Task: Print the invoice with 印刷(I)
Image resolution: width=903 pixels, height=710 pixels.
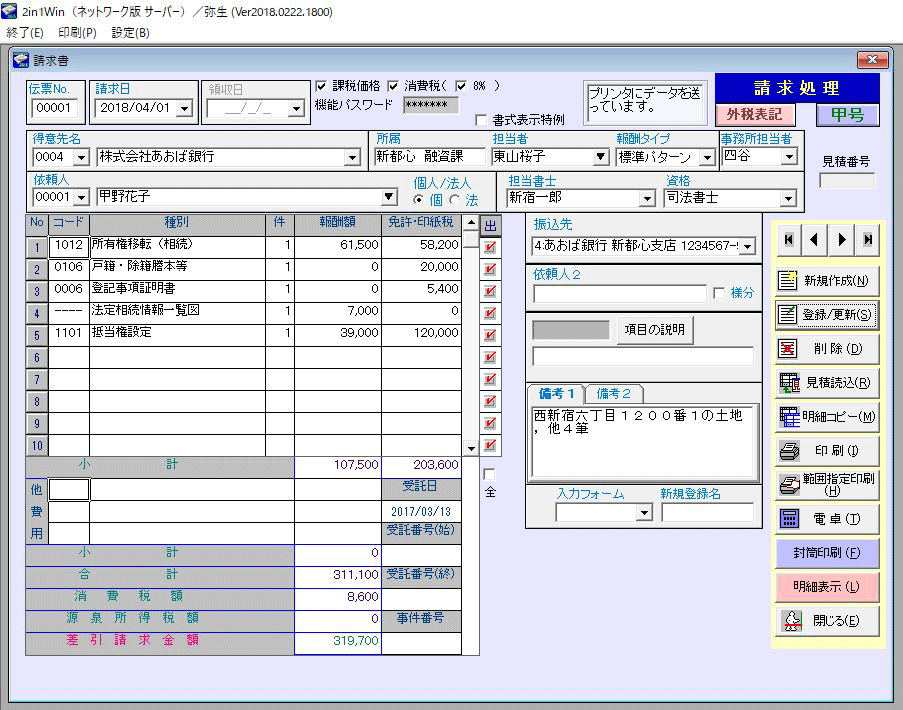Action: tap(827, 451)
